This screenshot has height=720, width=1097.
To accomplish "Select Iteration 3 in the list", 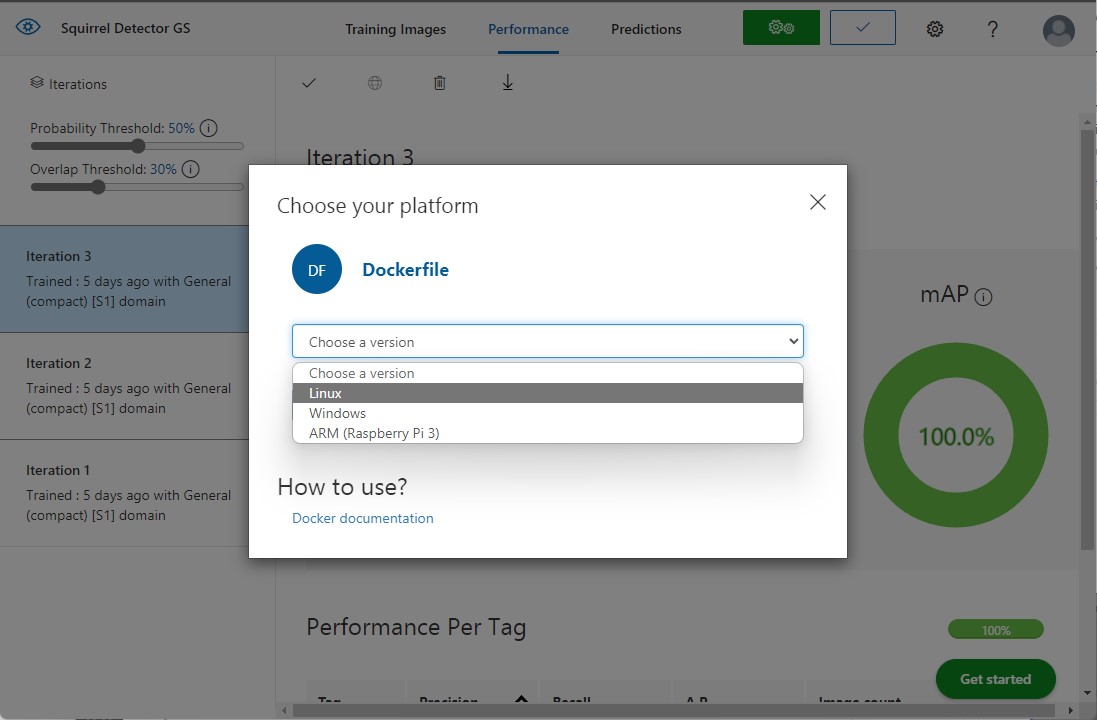I will 125,278.
